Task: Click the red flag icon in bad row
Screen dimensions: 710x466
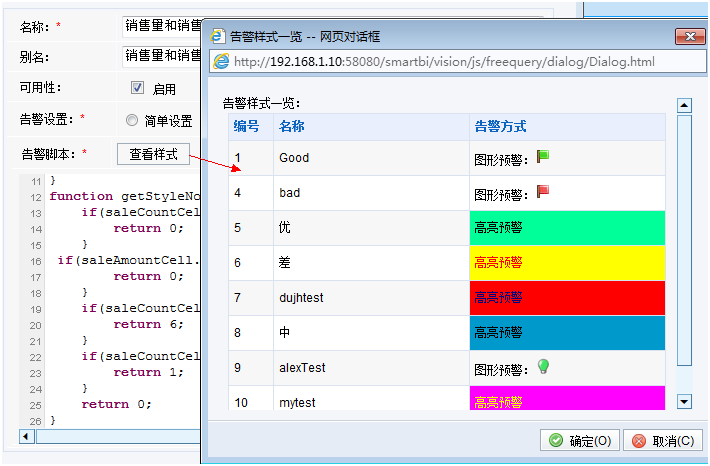Action: pos(542,192)
